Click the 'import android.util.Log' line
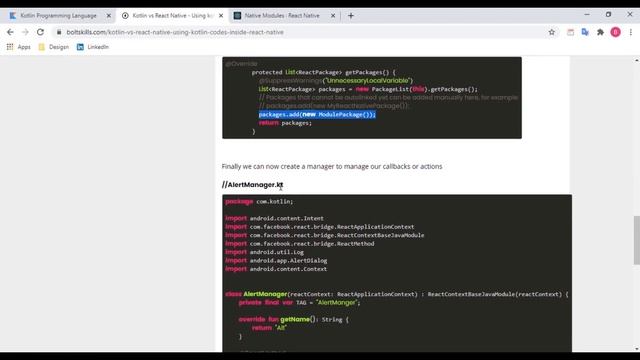 point(264,252)
